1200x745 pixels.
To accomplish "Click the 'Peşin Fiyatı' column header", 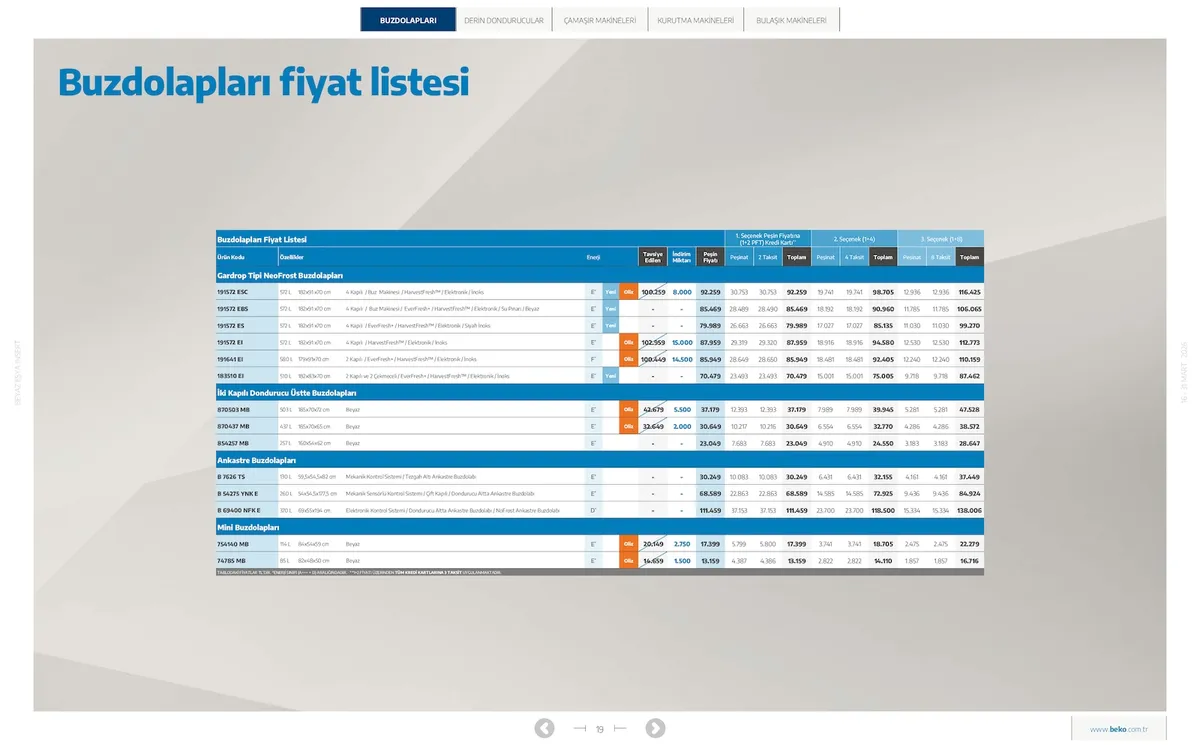I will pyautogui.click(x=710, y=257).
